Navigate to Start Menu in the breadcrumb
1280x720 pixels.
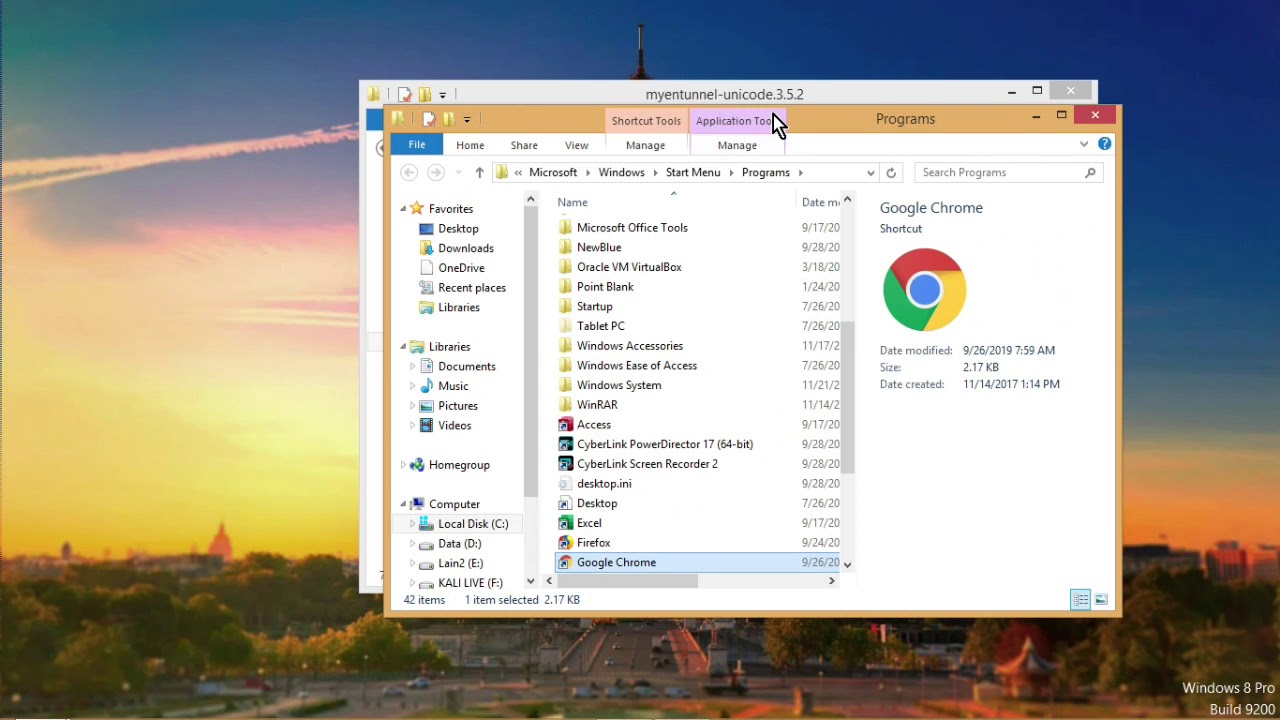pos(693,173)
